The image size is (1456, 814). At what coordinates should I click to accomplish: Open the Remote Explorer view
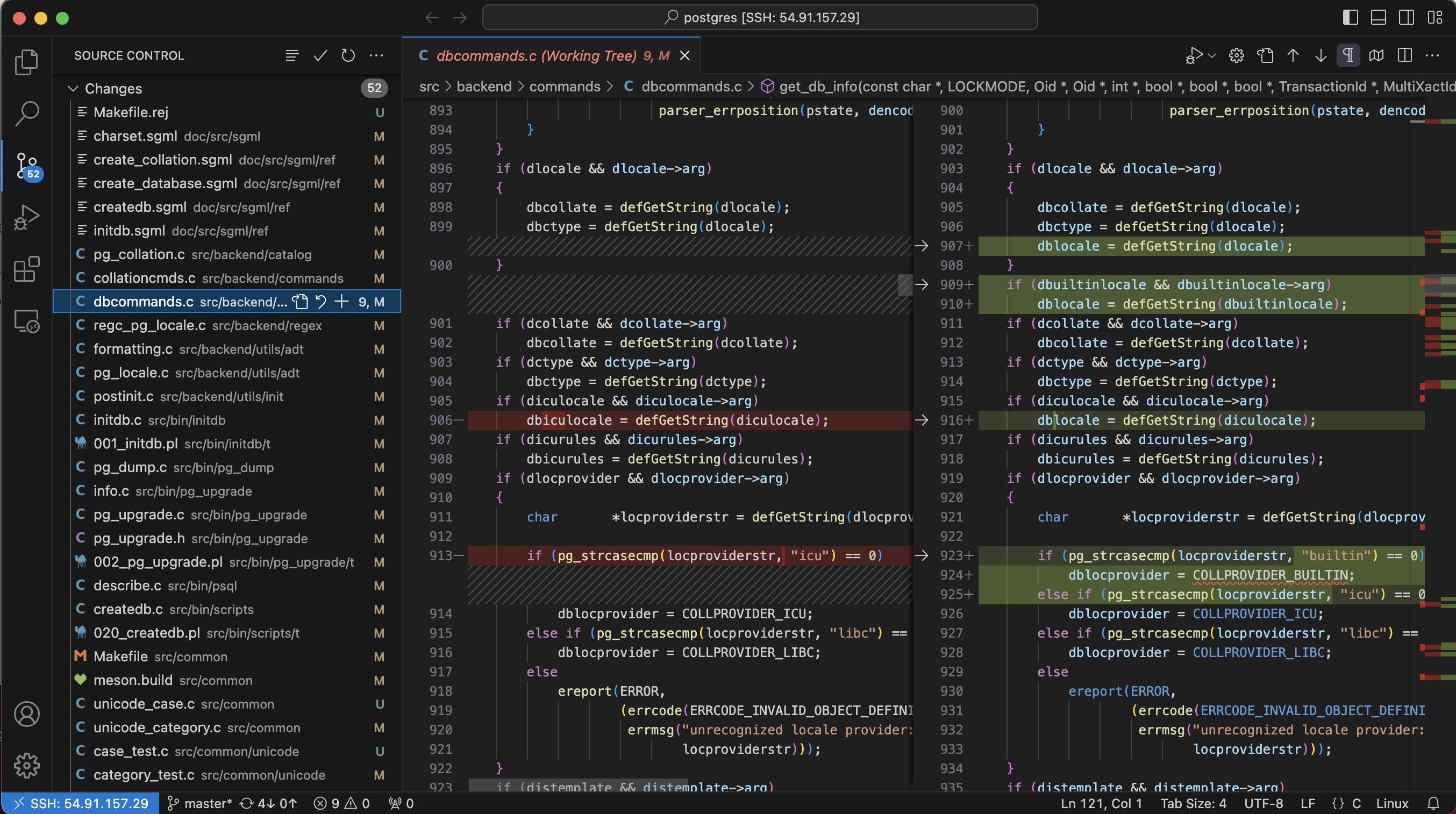(x=26, y=322)
